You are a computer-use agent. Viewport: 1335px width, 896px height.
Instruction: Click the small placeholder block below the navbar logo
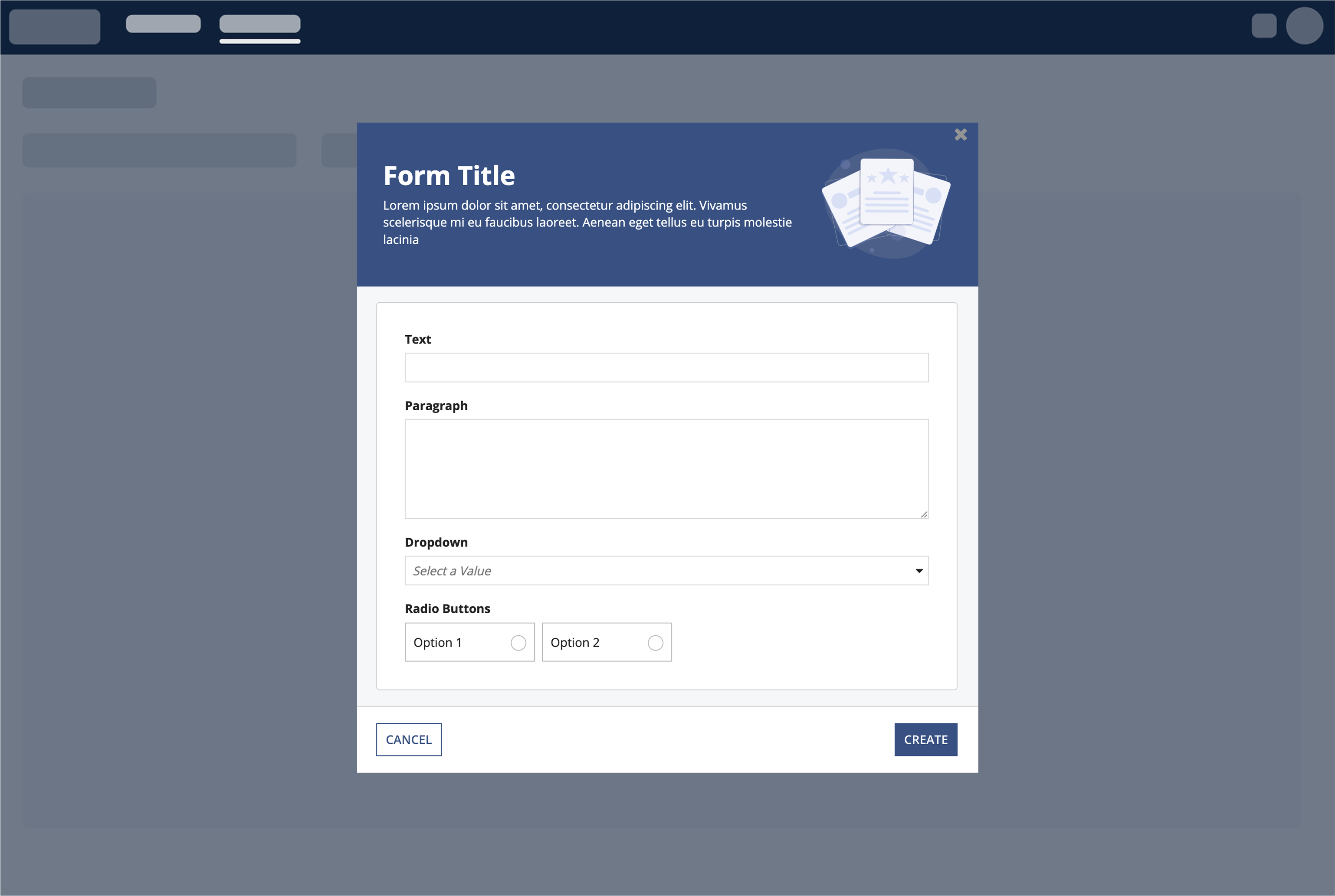(x=89, y=92)
